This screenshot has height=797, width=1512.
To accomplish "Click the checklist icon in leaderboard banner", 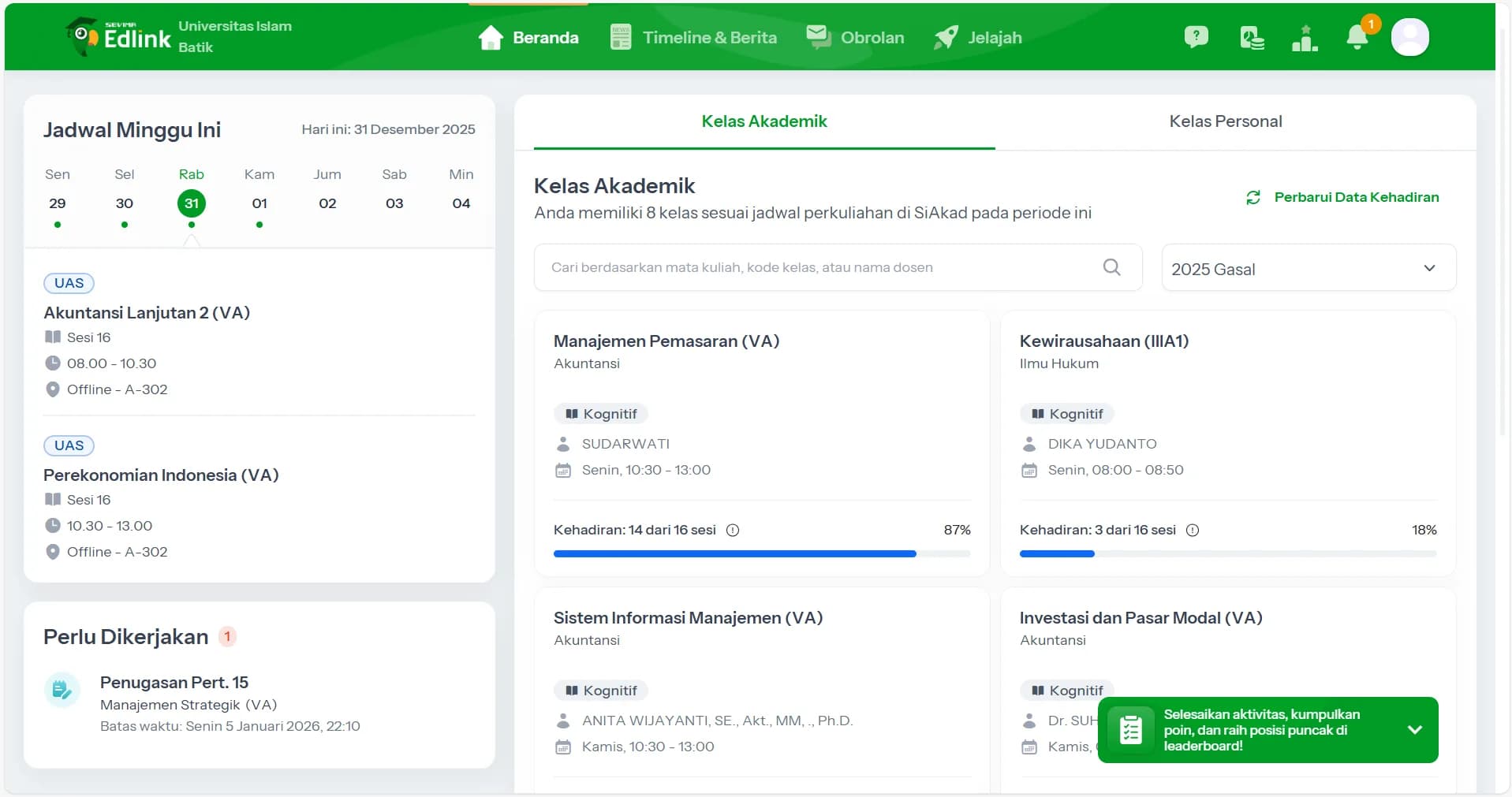I will point(1131,729).
